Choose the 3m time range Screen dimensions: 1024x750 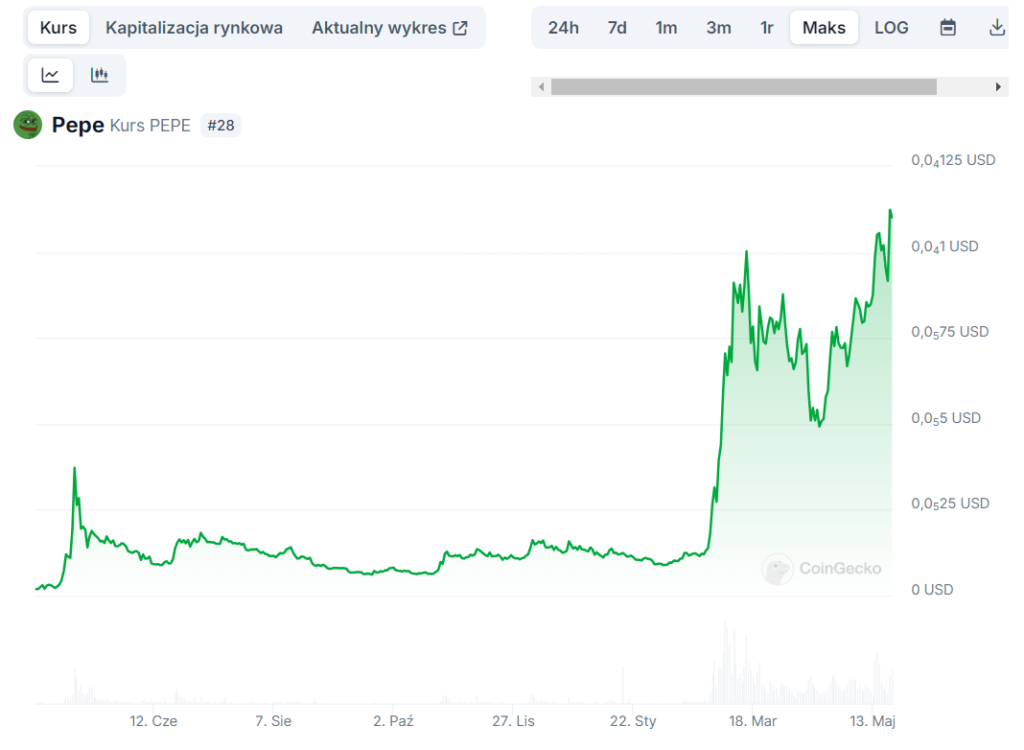click(x=718, y=28)
